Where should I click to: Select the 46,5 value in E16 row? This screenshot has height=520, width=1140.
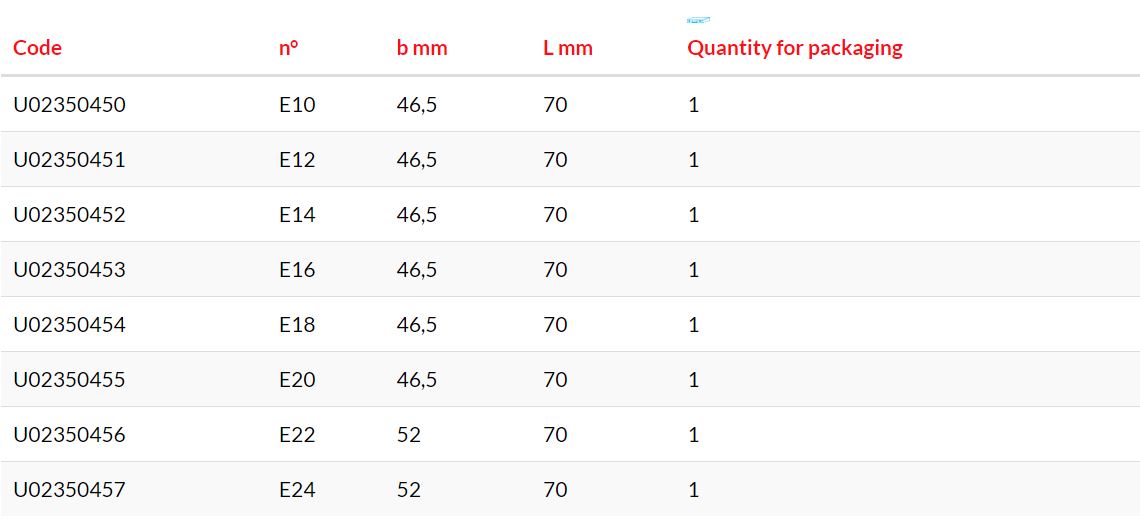click(x=417, y=270)
